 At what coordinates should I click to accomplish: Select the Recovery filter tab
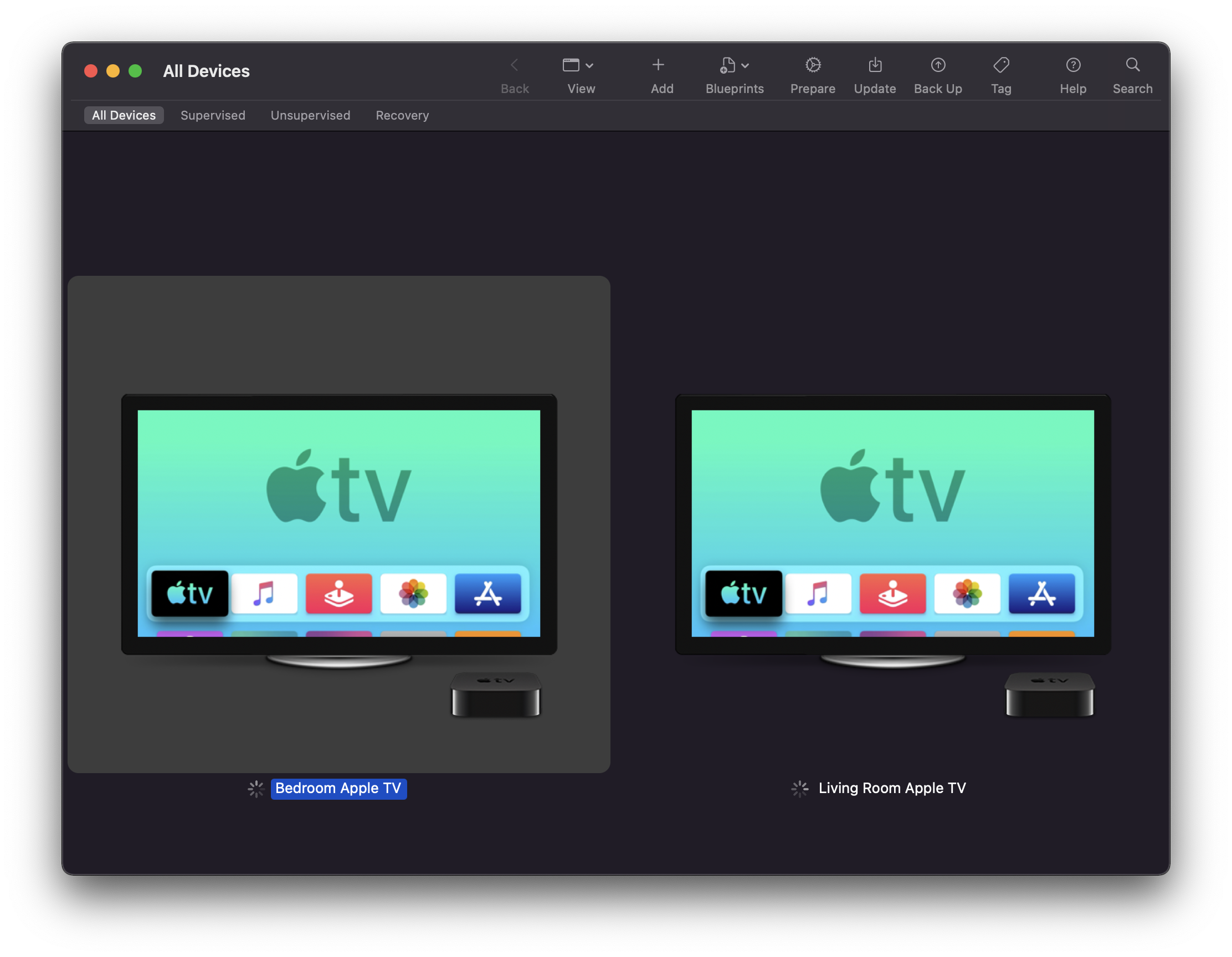click(x=402, y=115)
